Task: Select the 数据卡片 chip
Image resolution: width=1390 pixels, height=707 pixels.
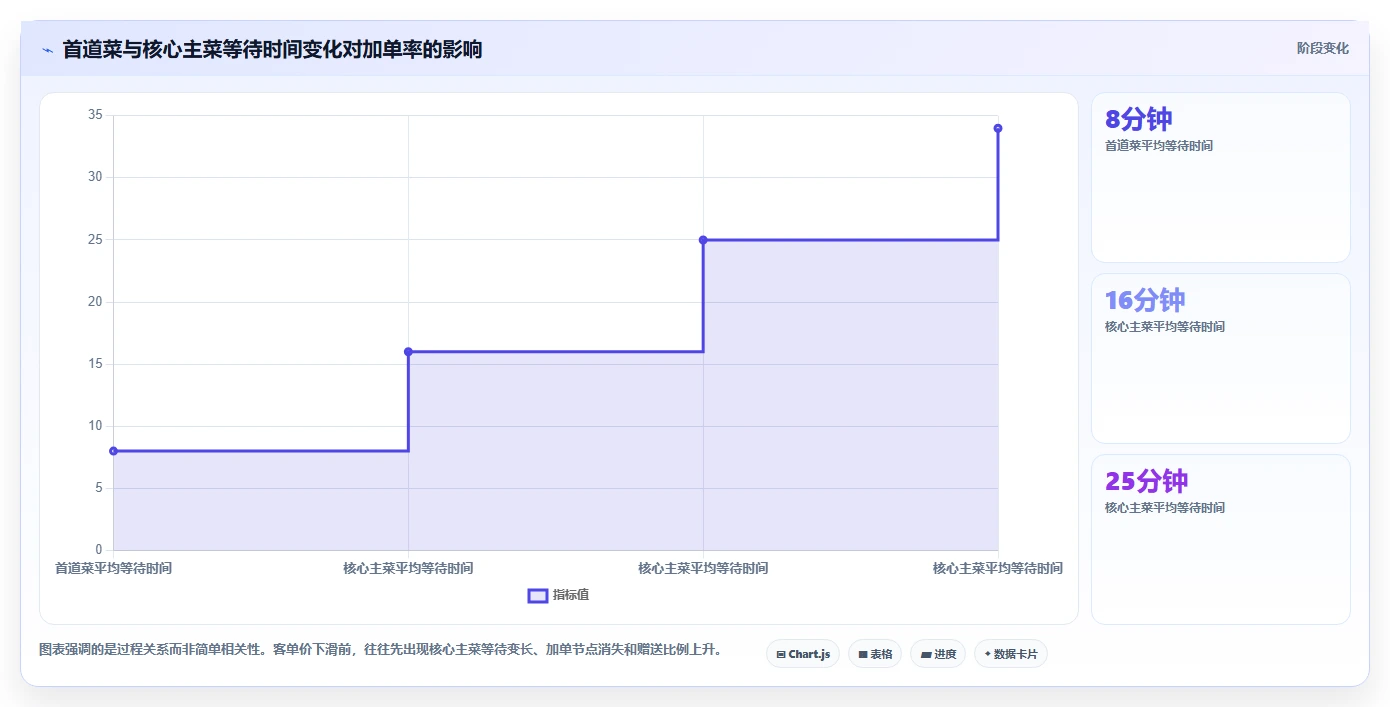Action: point(1011,654)
